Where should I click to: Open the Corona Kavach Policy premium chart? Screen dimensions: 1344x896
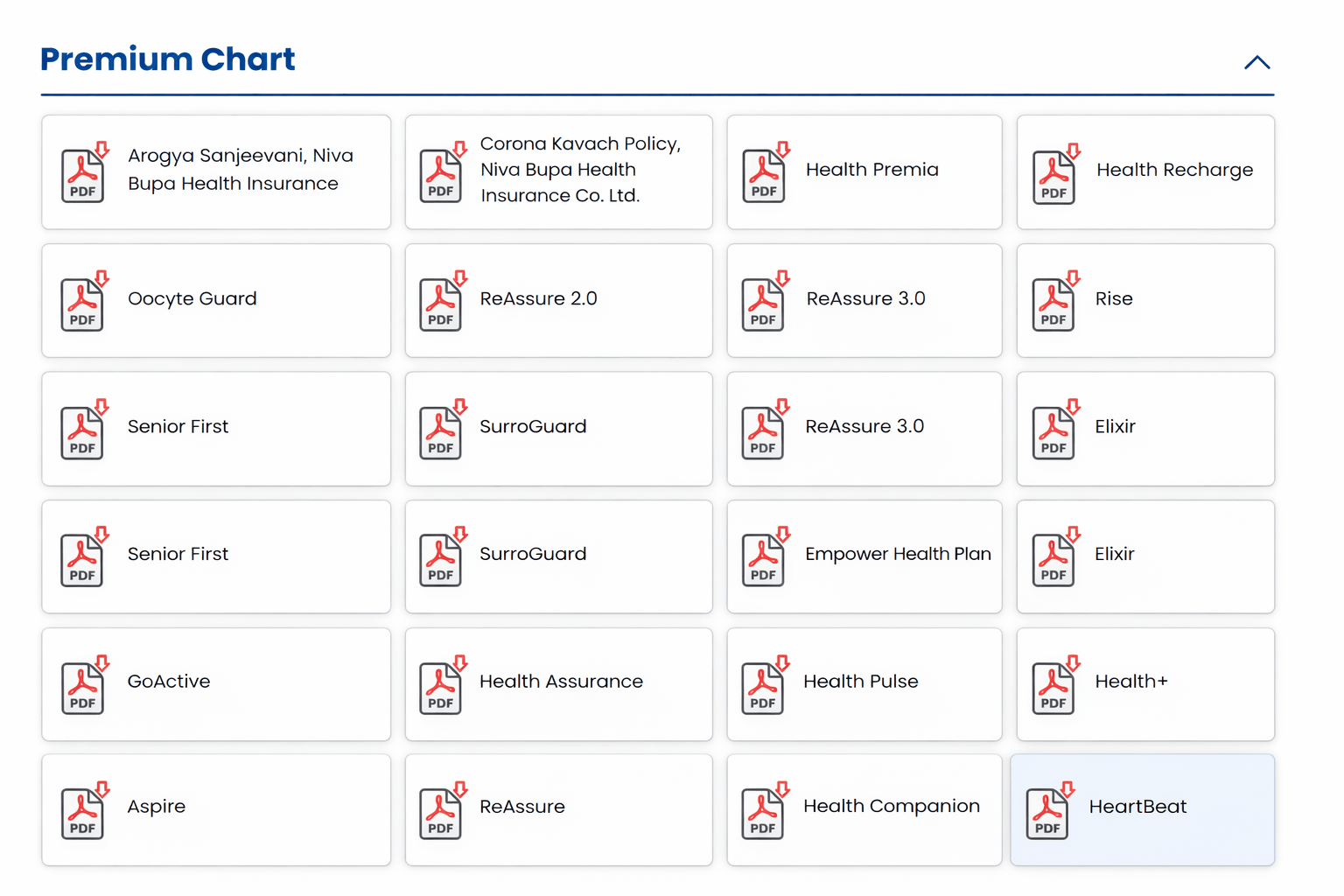(x=558, y=172)
